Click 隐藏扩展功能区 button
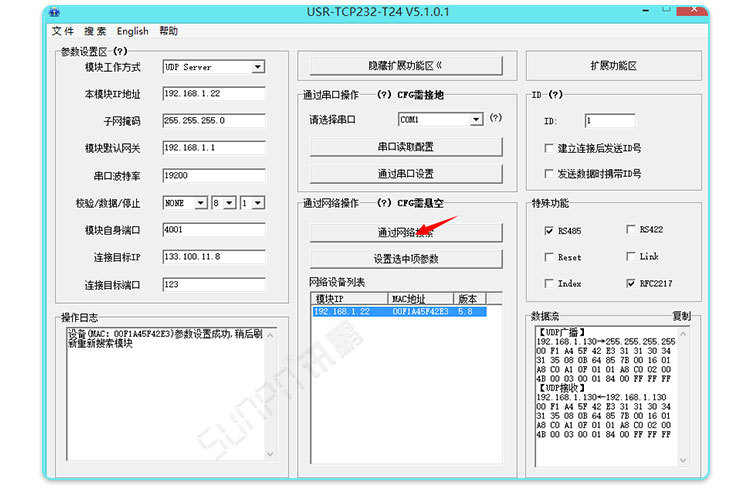750x498 pixels. pos(406,66)
